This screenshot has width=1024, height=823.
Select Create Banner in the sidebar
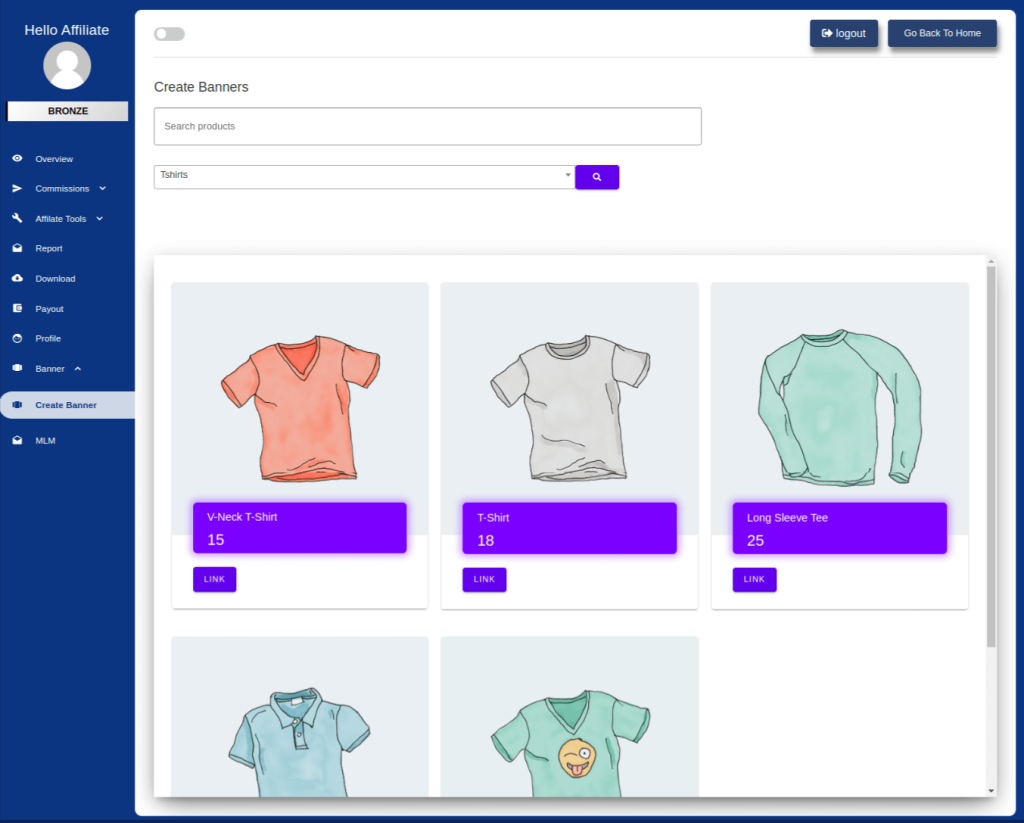click(65, 404)
